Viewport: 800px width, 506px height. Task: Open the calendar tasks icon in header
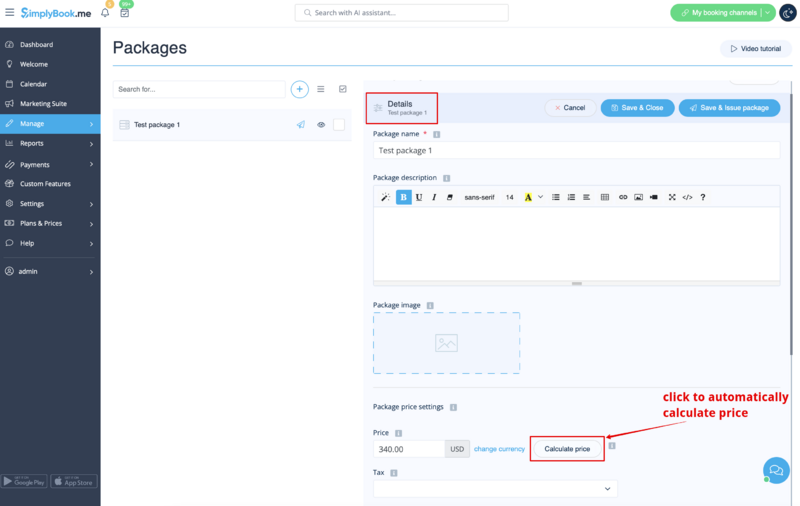(124, 13)
